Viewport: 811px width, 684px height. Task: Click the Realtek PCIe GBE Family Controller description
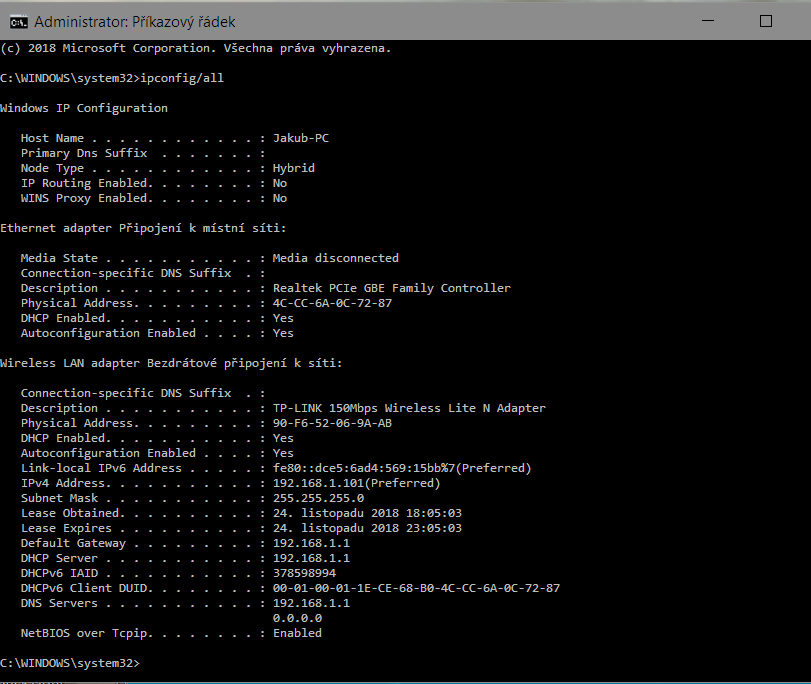391,288
